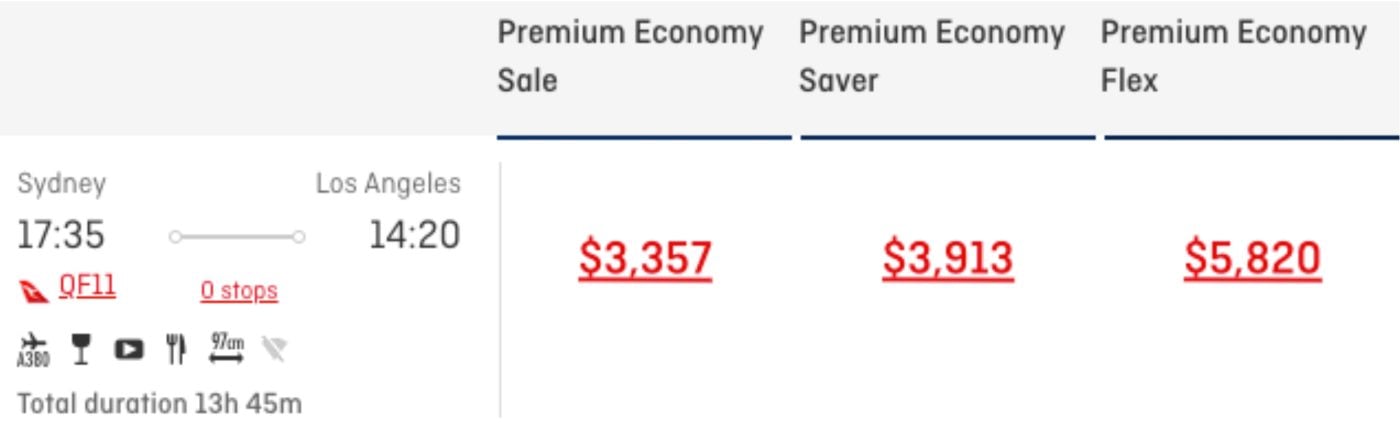Image resolution: width=1400 pixels, height=443 pixels.
Task: Click the 14:20 arrival time
Action: point(415,236)
